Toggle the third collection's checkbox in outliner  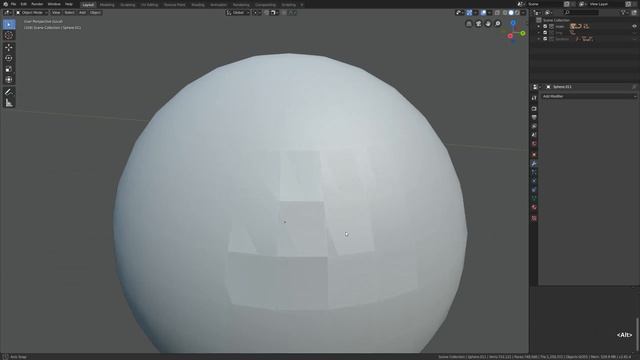(545, 39)
